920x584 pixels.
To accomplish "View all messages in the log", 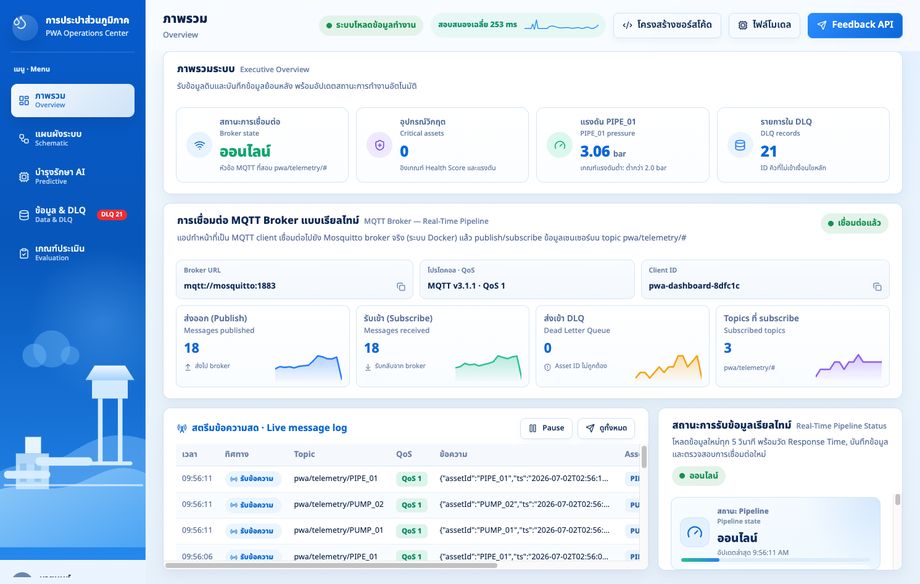I will coord(606,428).
